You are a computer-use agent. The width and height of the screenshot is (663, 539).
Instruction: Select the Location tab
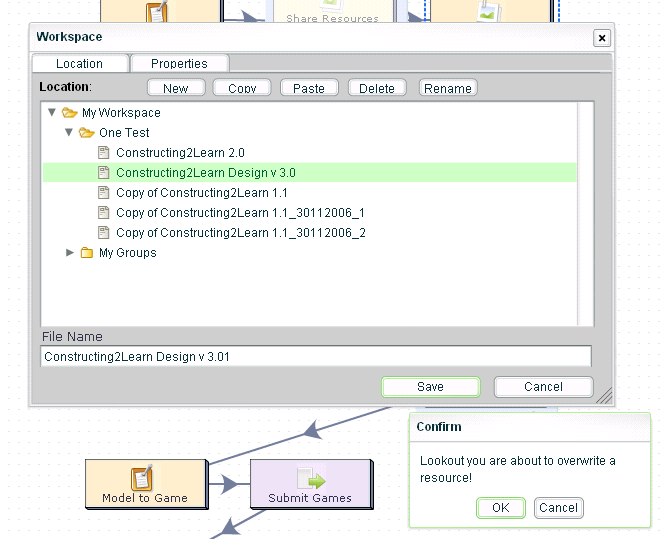click(x=79, y=63)
